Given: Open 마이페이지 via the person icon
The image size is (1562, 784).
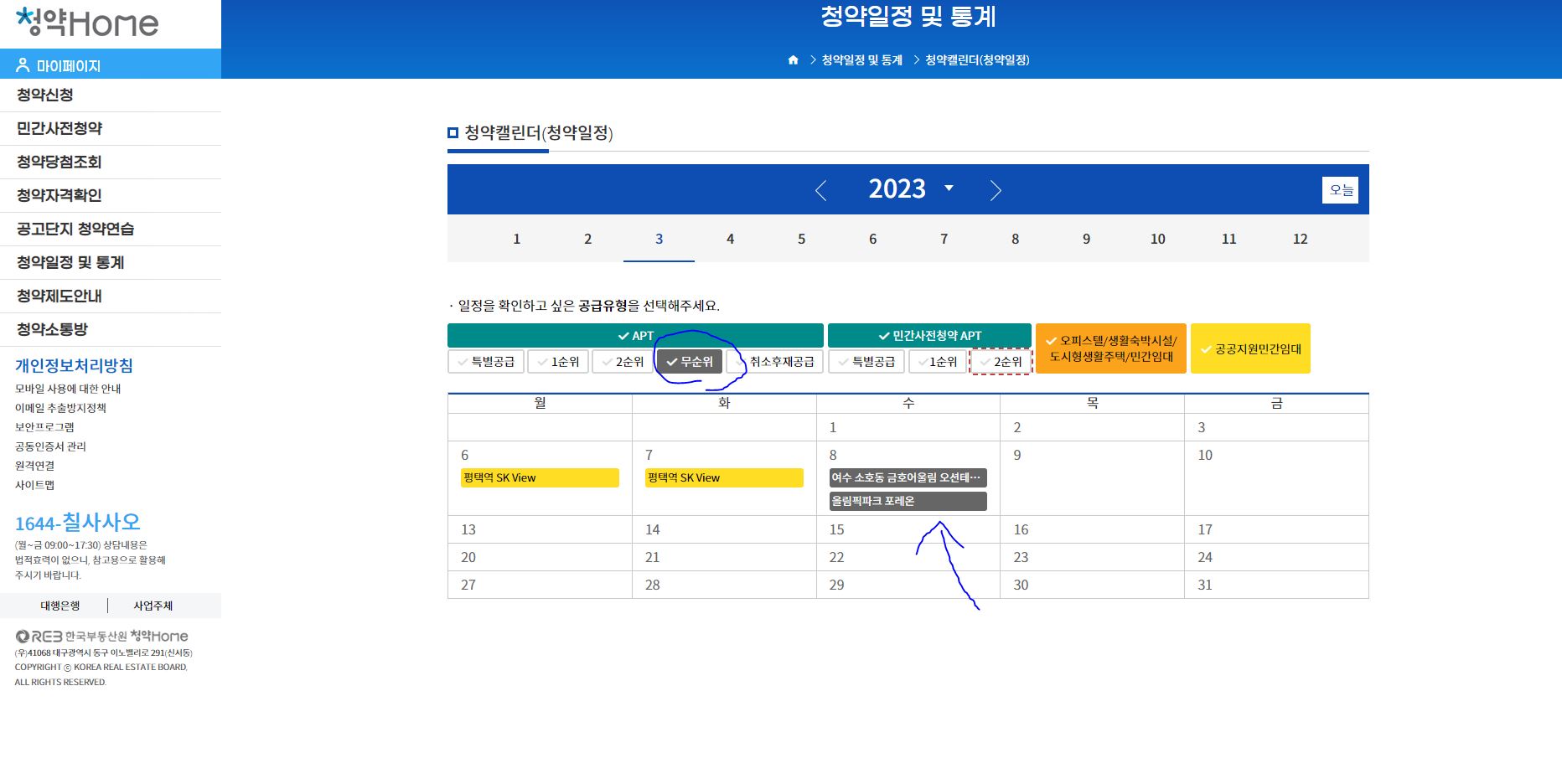Looking at the screenshot, I should point(22,64).
